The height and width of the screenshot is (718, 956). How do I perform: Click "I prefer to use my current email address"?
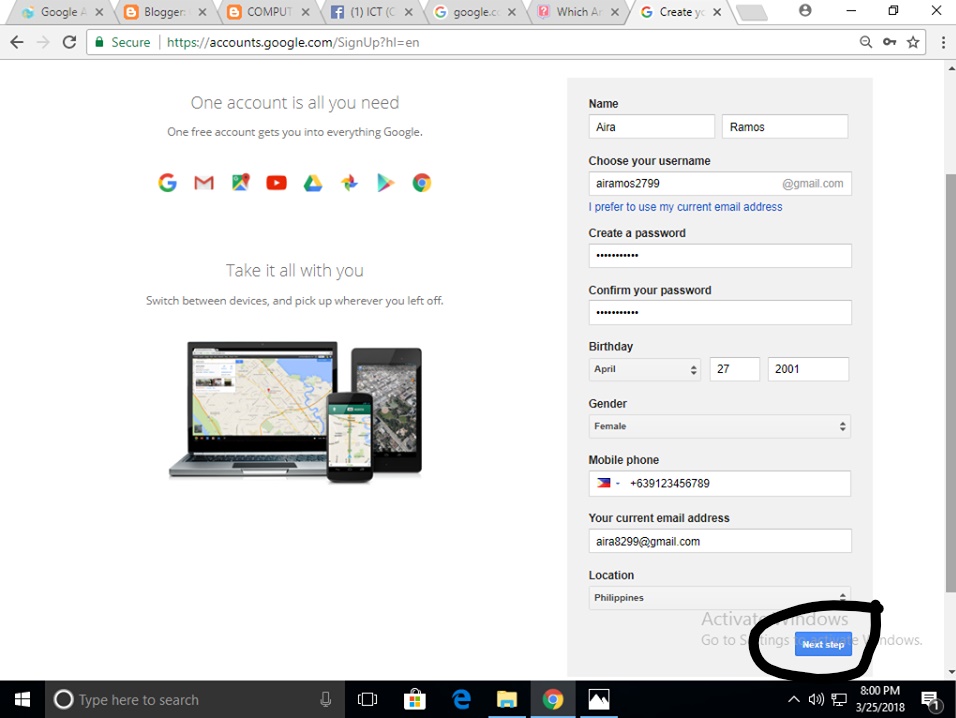(685, 207)
